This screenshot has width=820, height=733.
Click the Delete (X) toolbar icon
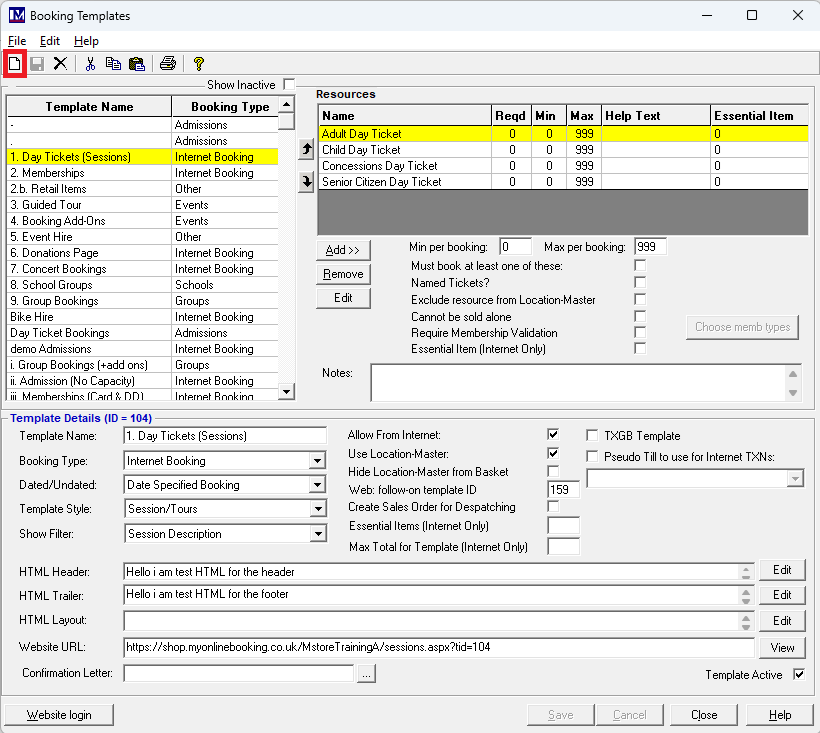tap(60, 64)
